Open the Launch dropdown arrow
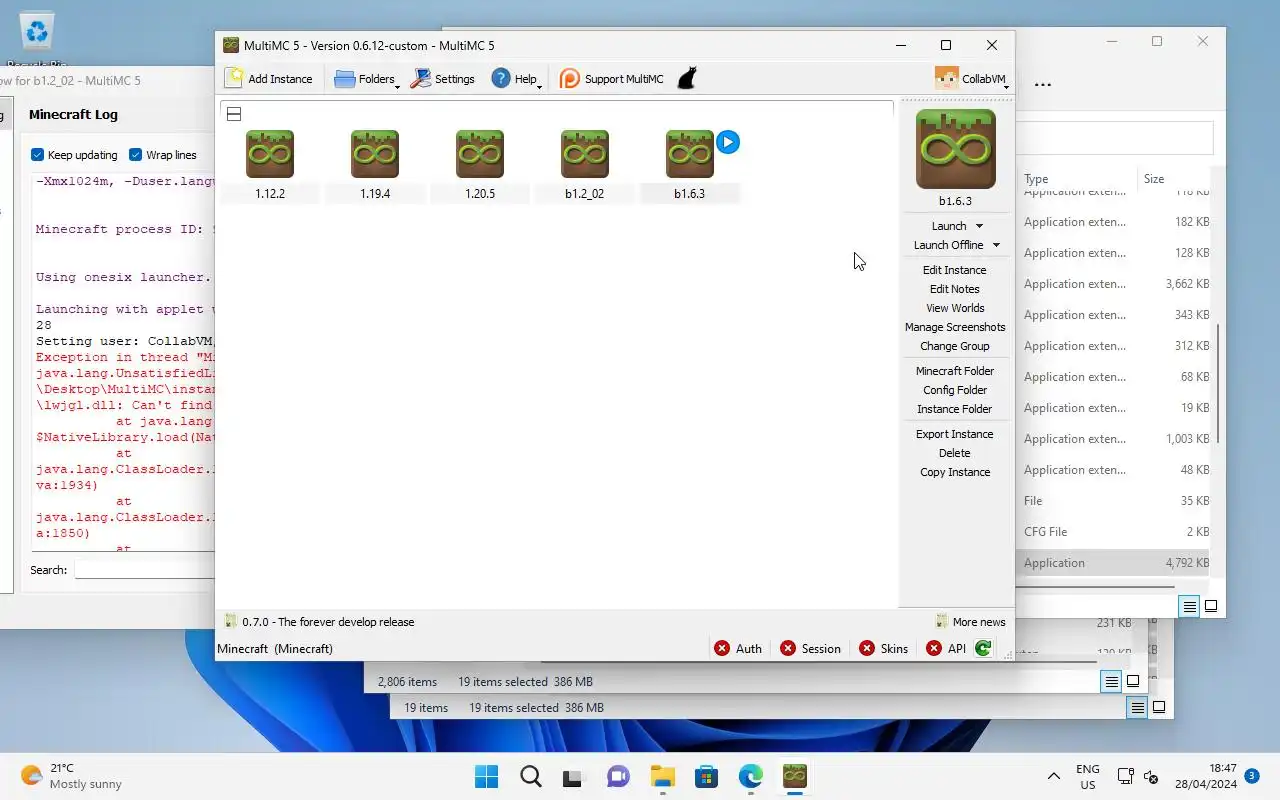The width and height of the screenshot is (1280, 800). coord(979,226)
